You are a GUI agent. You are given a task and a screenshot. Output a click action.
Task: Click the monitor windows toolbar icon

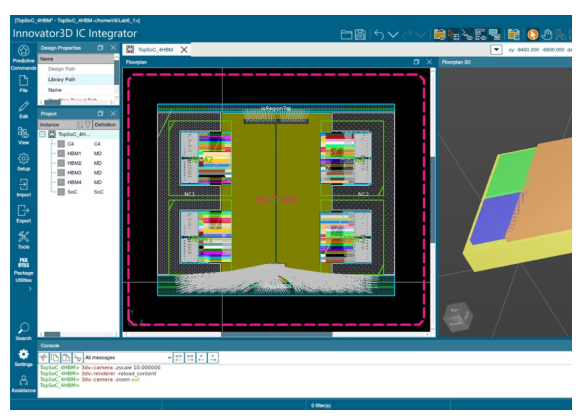[495, 35]
